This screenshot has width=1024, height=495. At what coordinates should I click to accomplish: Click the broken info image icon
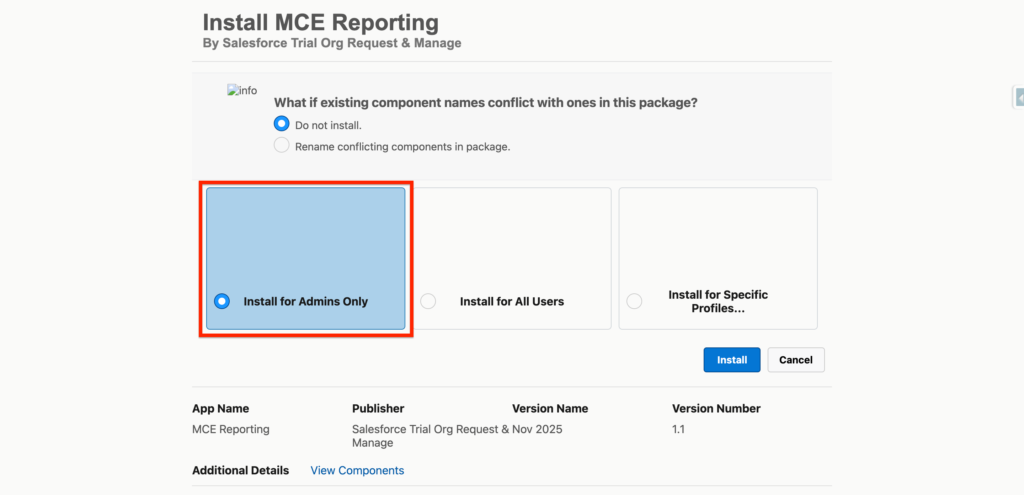click(x=241, y=91)
